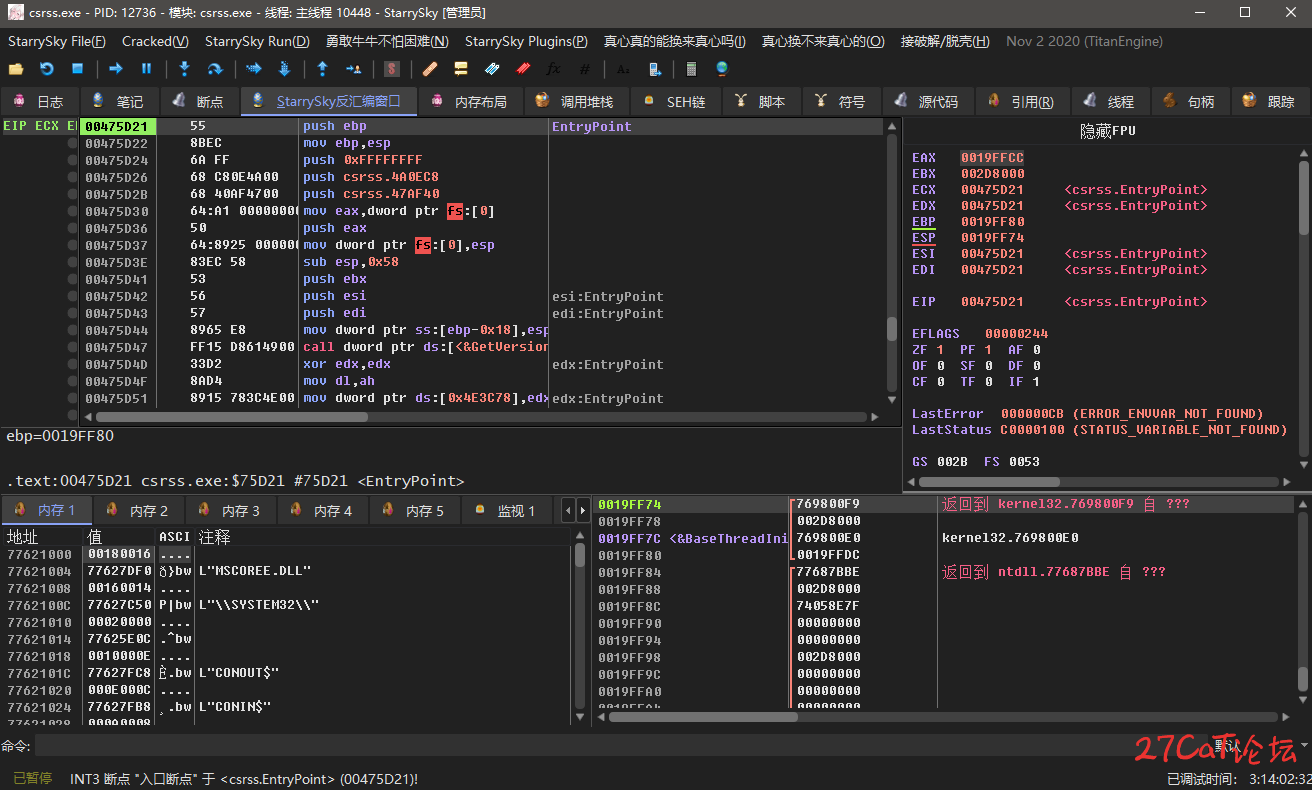Toggle breakpoint dot at address 00475D22
This screenshot has height=790, width=1312.
point(72,144)
